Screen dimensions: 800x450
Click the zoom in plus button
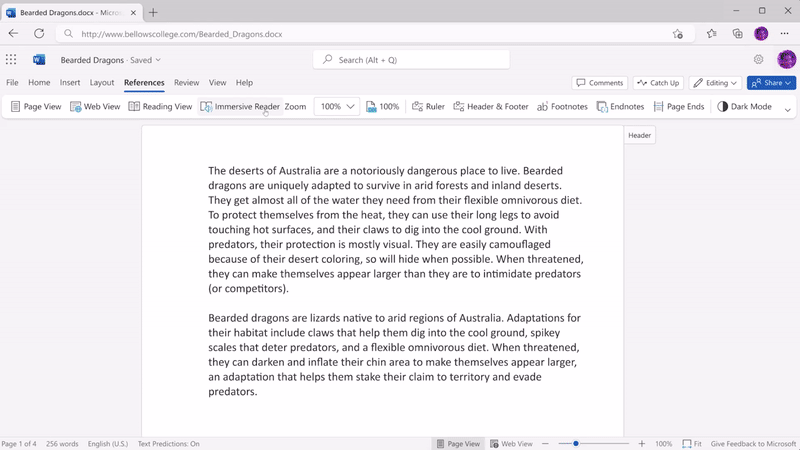pyautogui.click(x=642, y=444)
